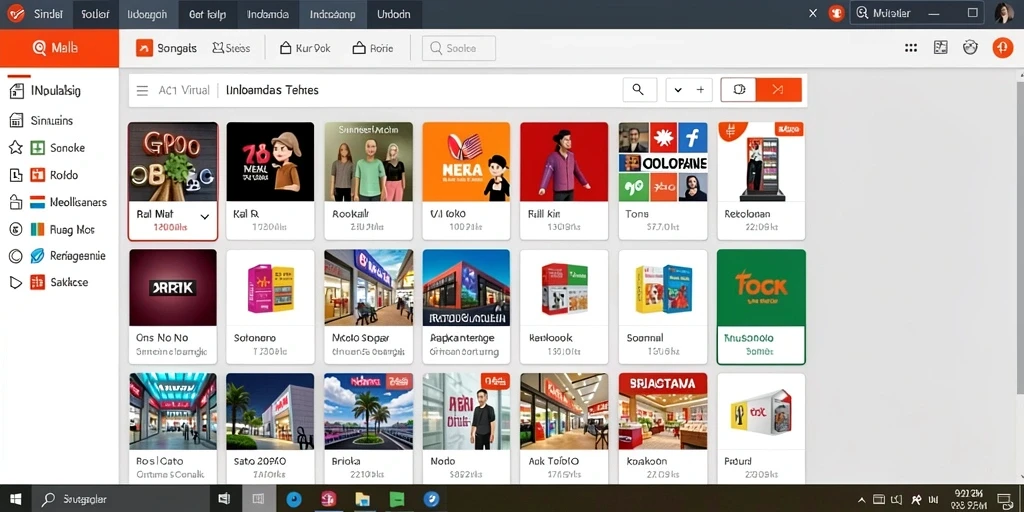This screenshot has width=1024, height=512.
Task: Show hidden icons in system tray
Action: pyautogui.click(x=862, y=500)
